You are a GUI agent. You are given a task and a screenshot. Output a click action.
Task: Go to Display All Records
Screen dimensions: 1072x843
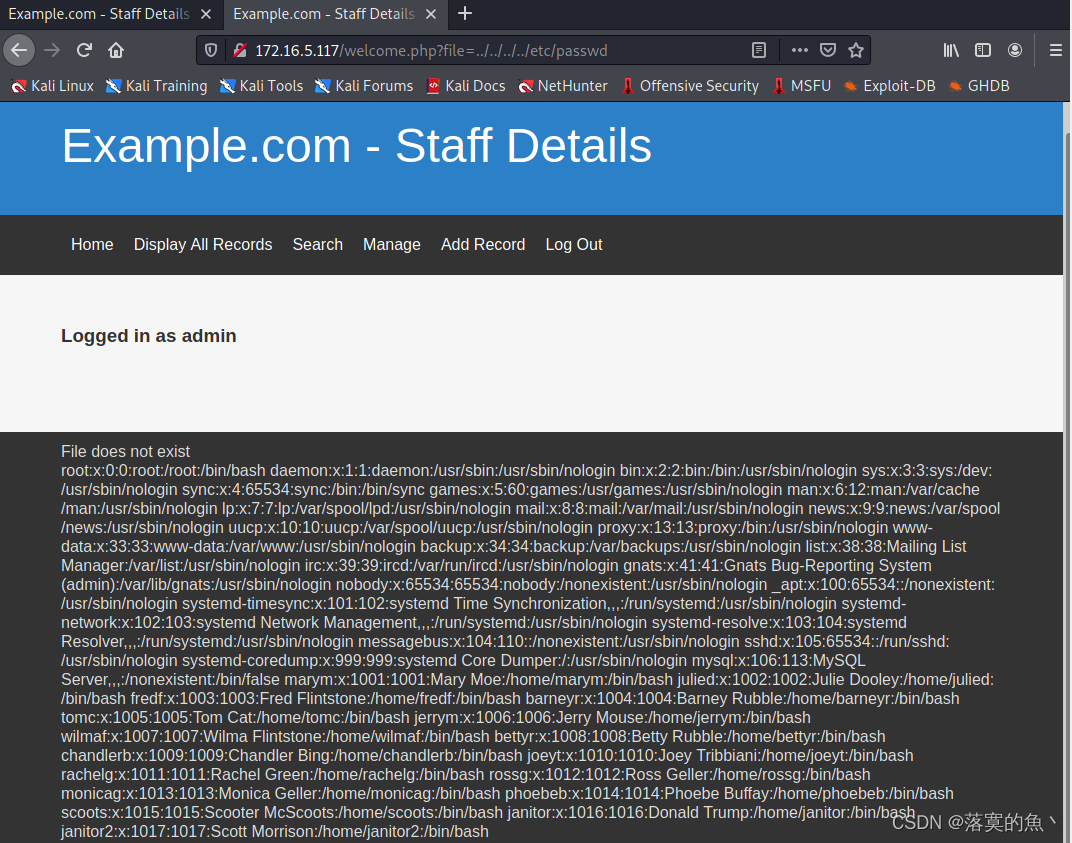click(x=203, y=245)
